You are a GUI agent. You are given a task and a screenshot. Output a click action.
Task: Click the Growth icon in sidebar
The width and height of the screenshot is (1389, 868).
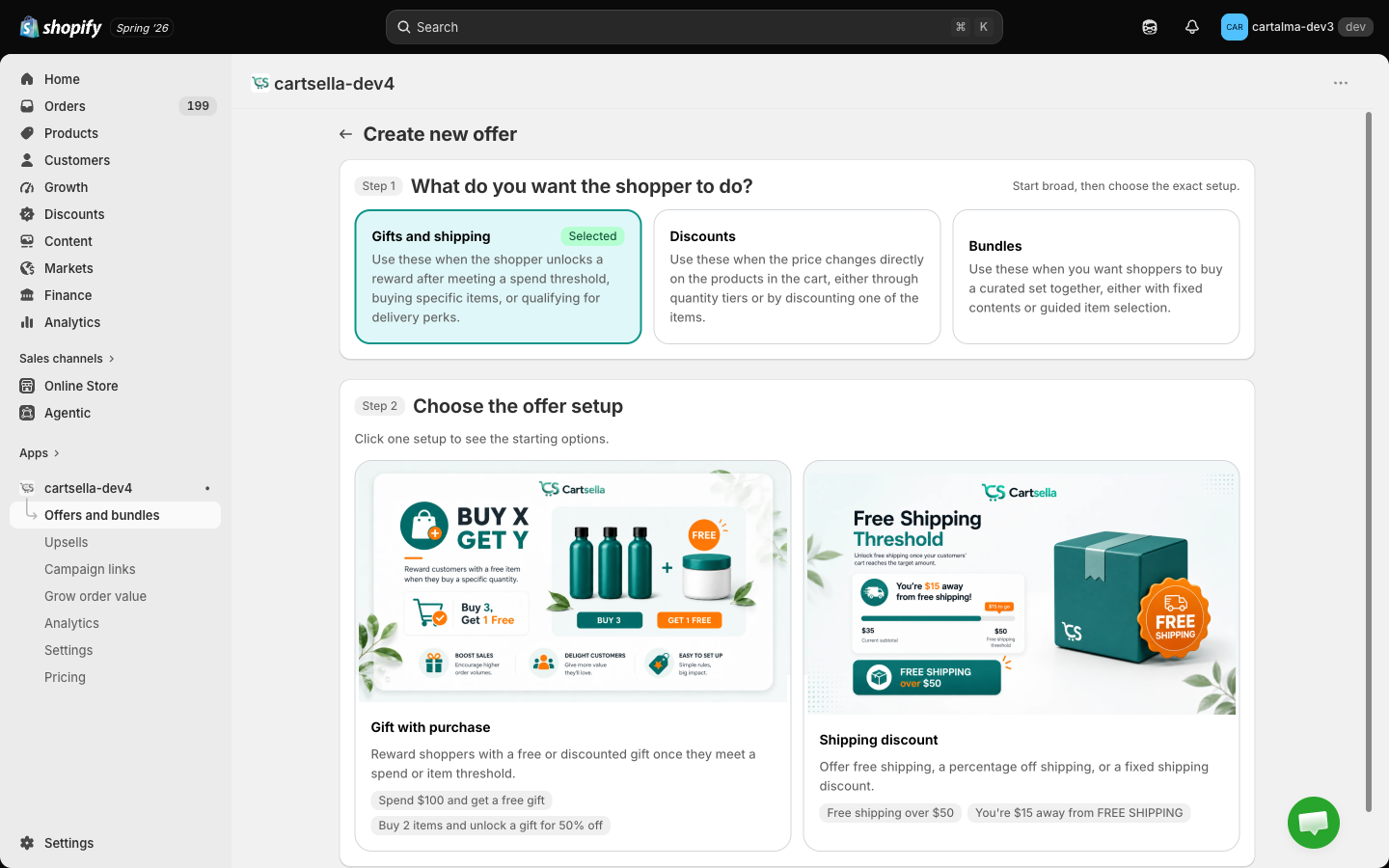(x=27, y=187)
